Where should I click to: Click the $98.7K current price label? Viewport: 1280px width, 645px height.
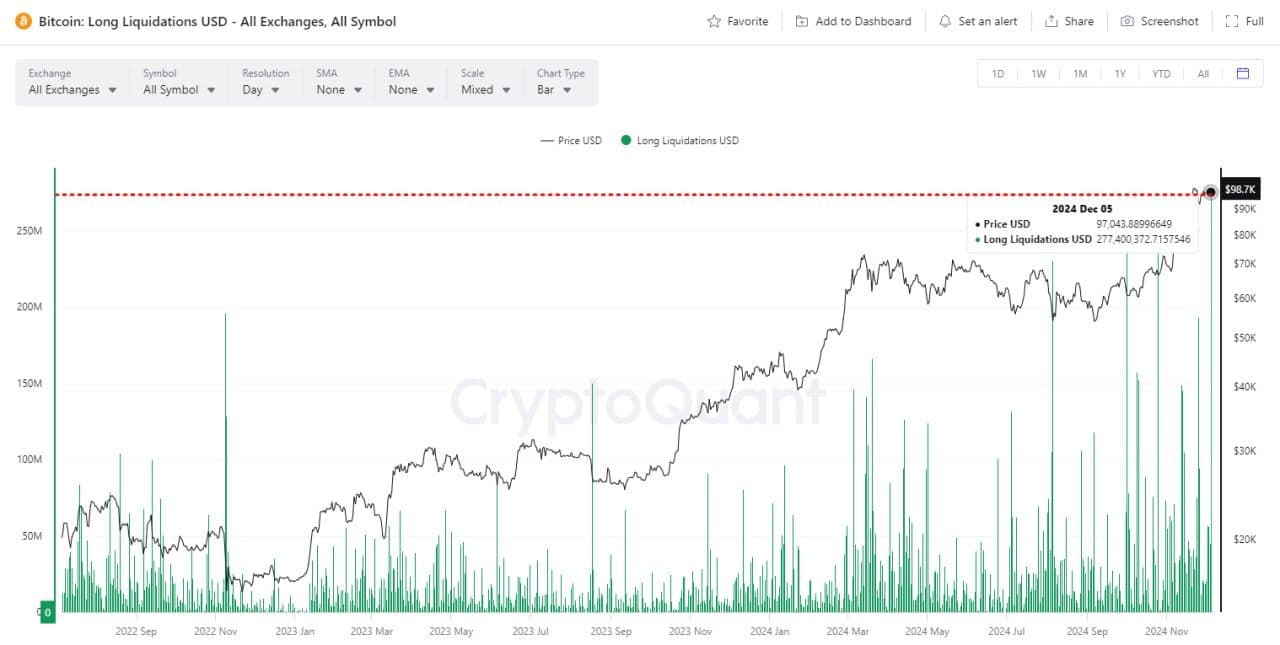click(1240, 189)
